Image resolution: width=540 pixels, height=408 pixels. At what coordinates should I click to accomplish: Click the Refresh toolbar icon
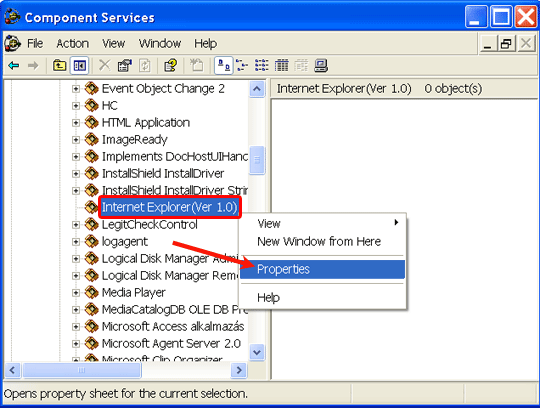point(145,65)
